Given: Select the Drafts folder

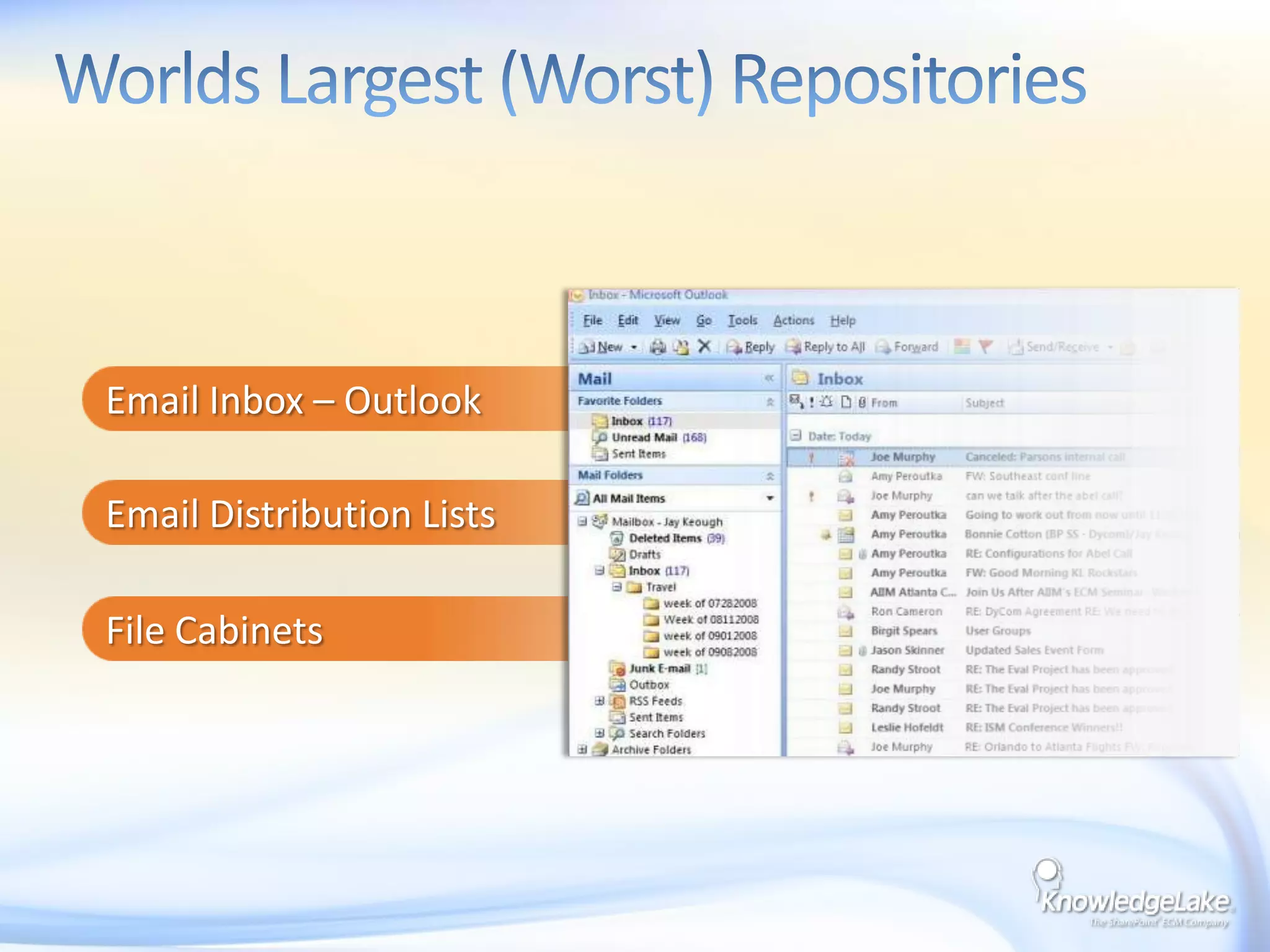Looking at the screenshot, I should (x=636, y=554).
